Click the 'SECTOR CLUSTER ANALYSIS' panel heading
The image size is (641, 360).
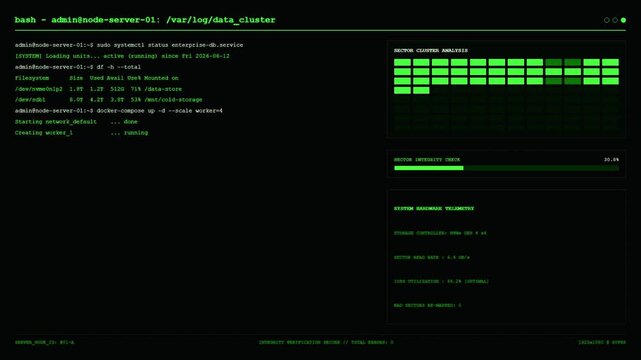pyautogui.click(x=430, y=51)
